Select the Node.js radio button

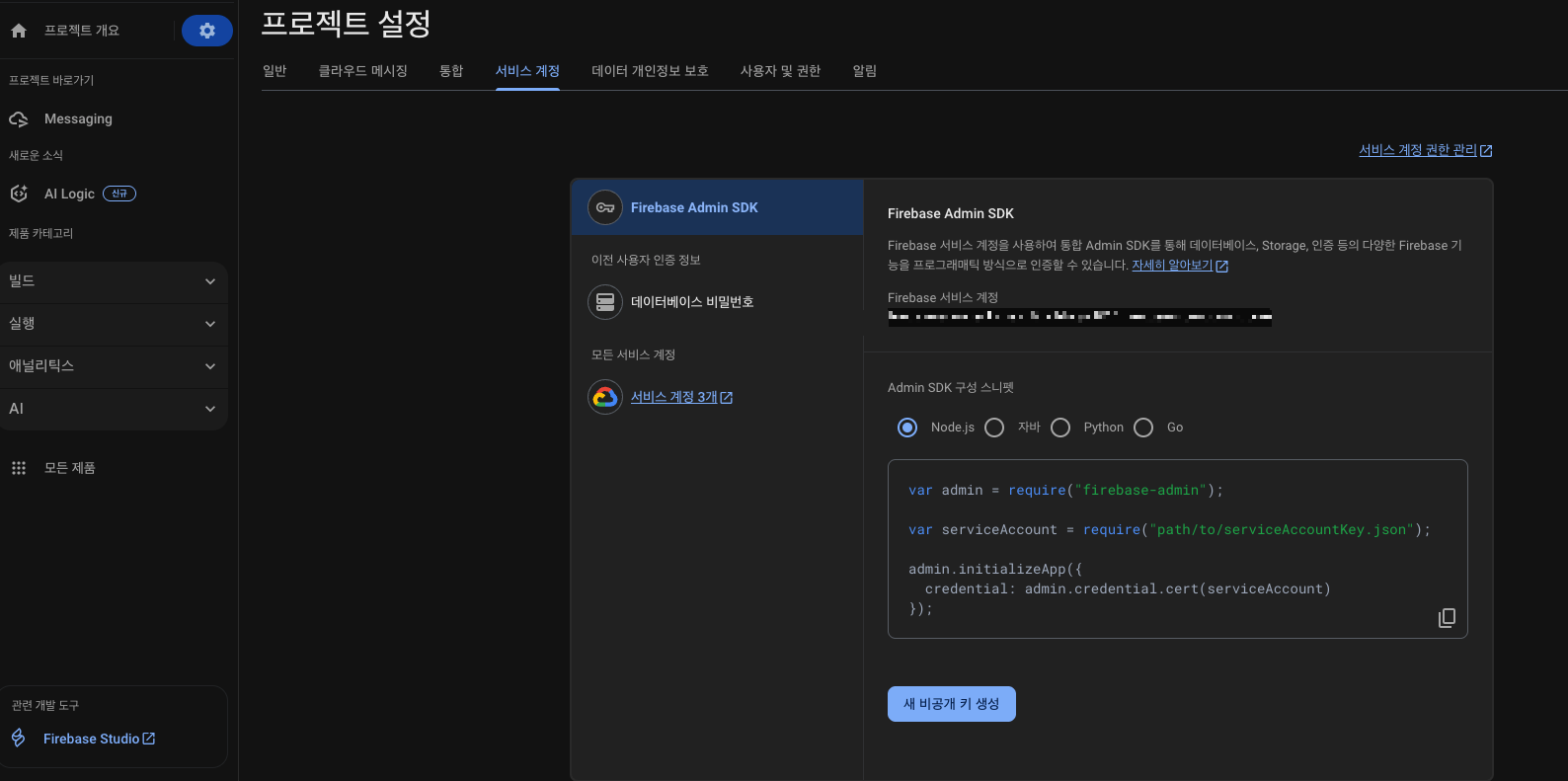(x=907, y=428)
